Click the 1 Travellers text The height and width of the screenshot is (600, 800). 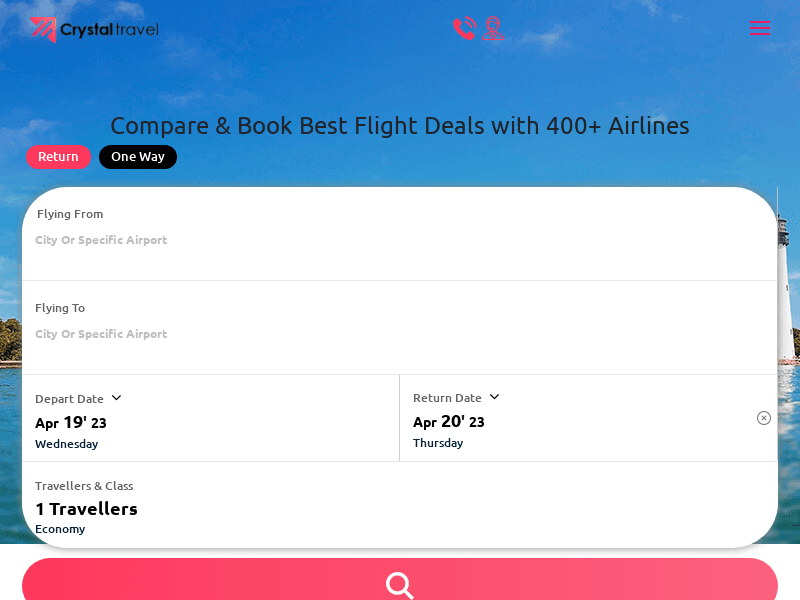click(86, 509)
